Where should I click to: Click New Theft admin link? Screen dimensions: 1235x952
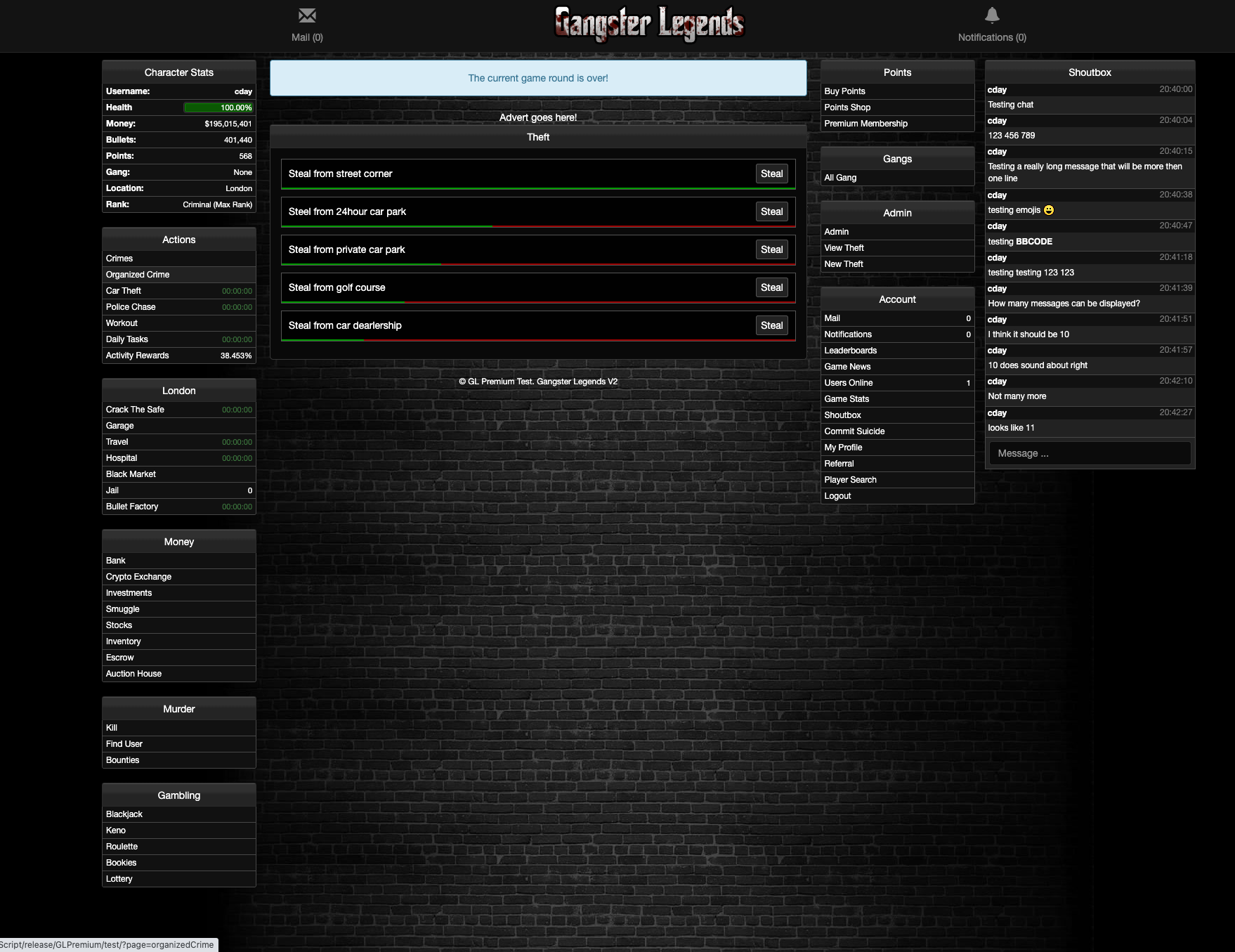(x=844, y=264)
